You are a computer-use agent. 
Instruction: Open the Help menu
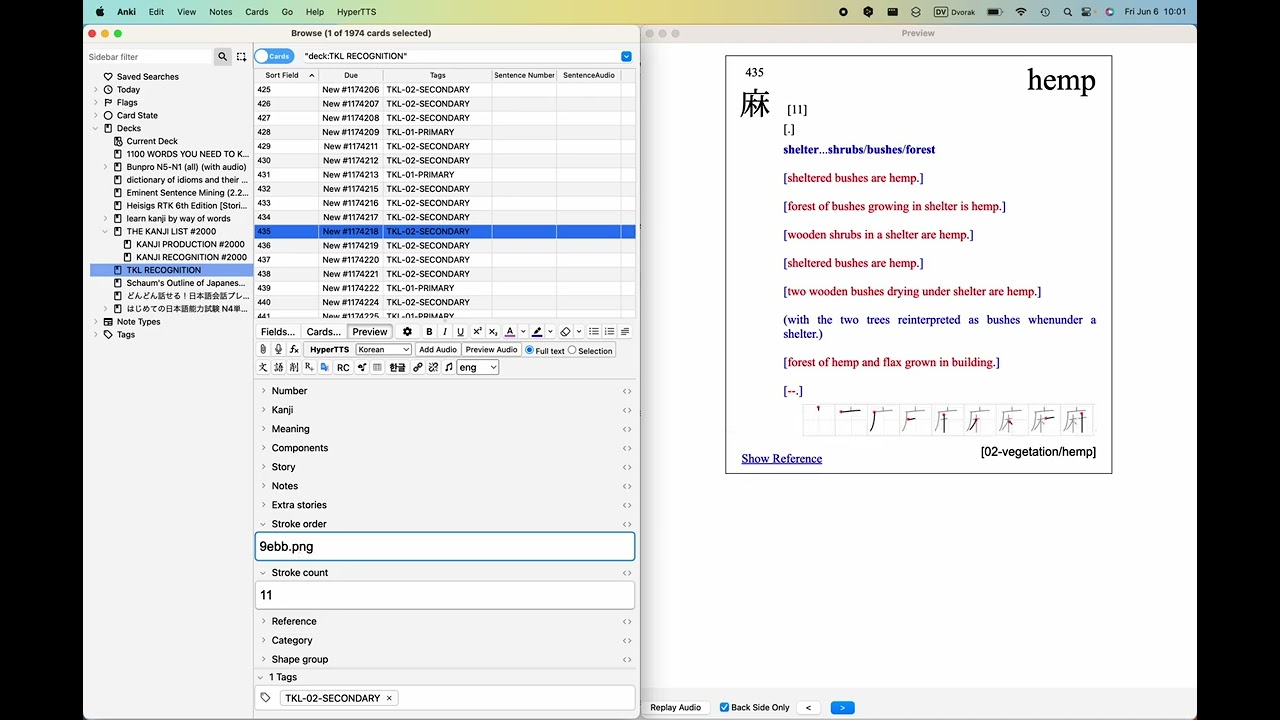click(x=315, y=12)
